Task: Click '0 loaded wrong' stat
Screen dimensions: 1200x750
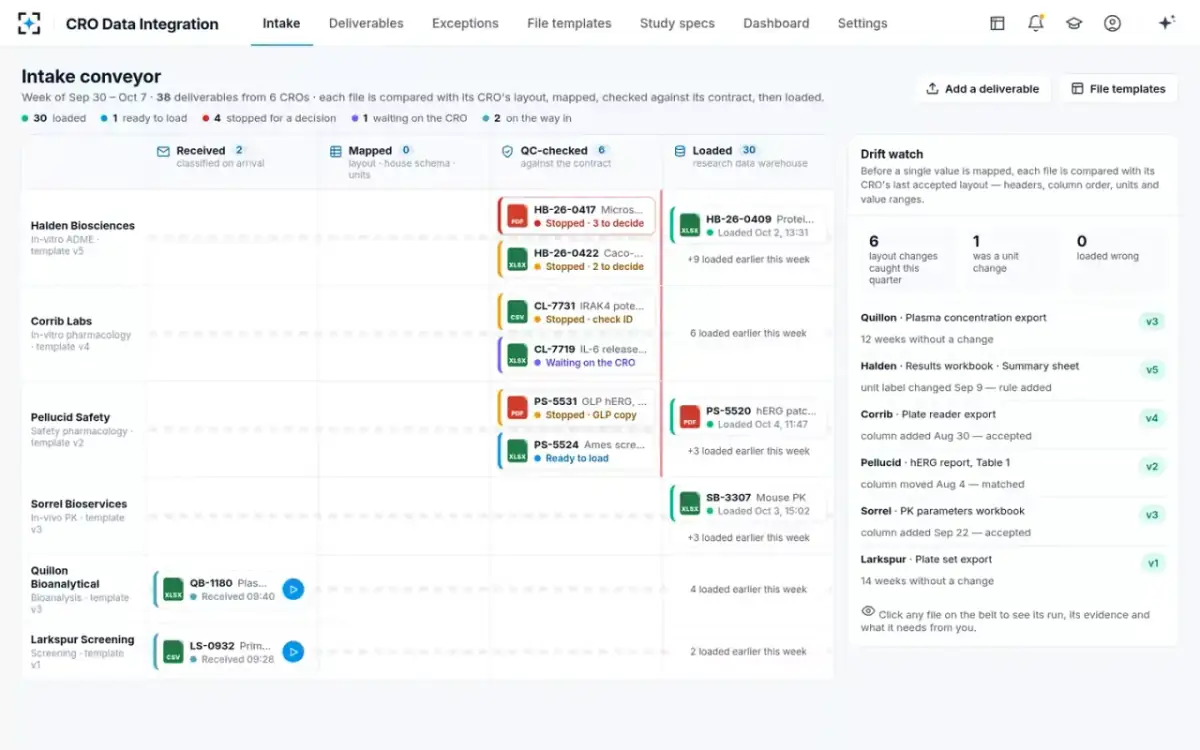Action: coord(1117,262)
